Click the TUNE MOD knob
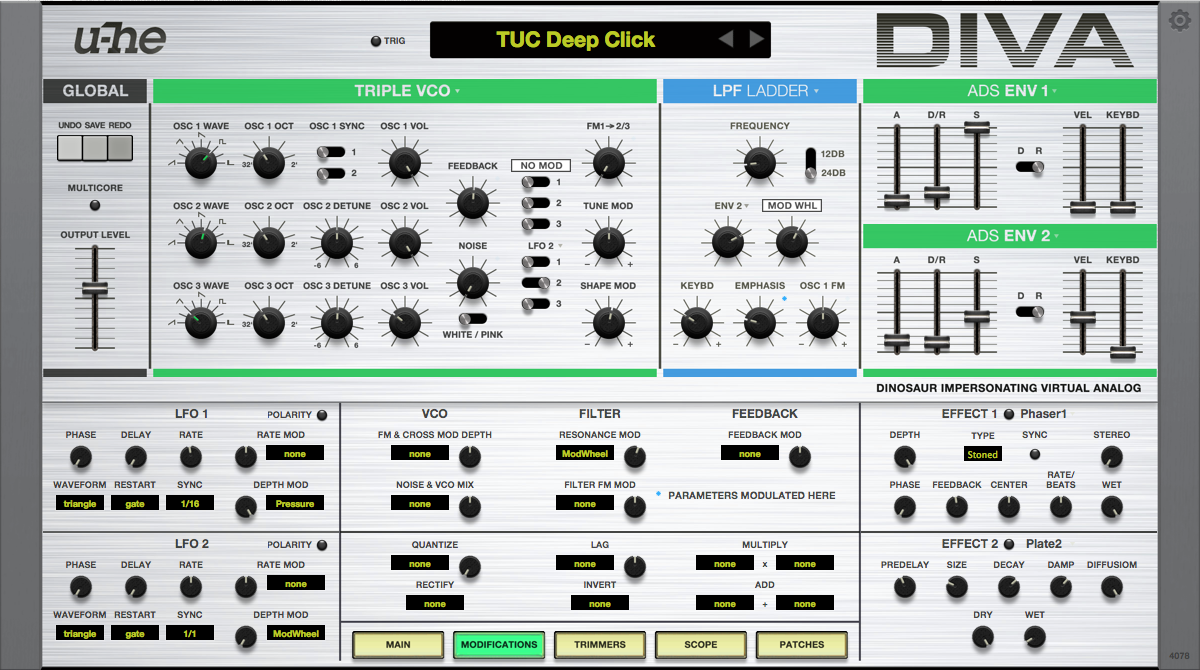Image resolution: width=1200 pixels, height=670 pixels. pyautogui.click(x=609, y=242)
